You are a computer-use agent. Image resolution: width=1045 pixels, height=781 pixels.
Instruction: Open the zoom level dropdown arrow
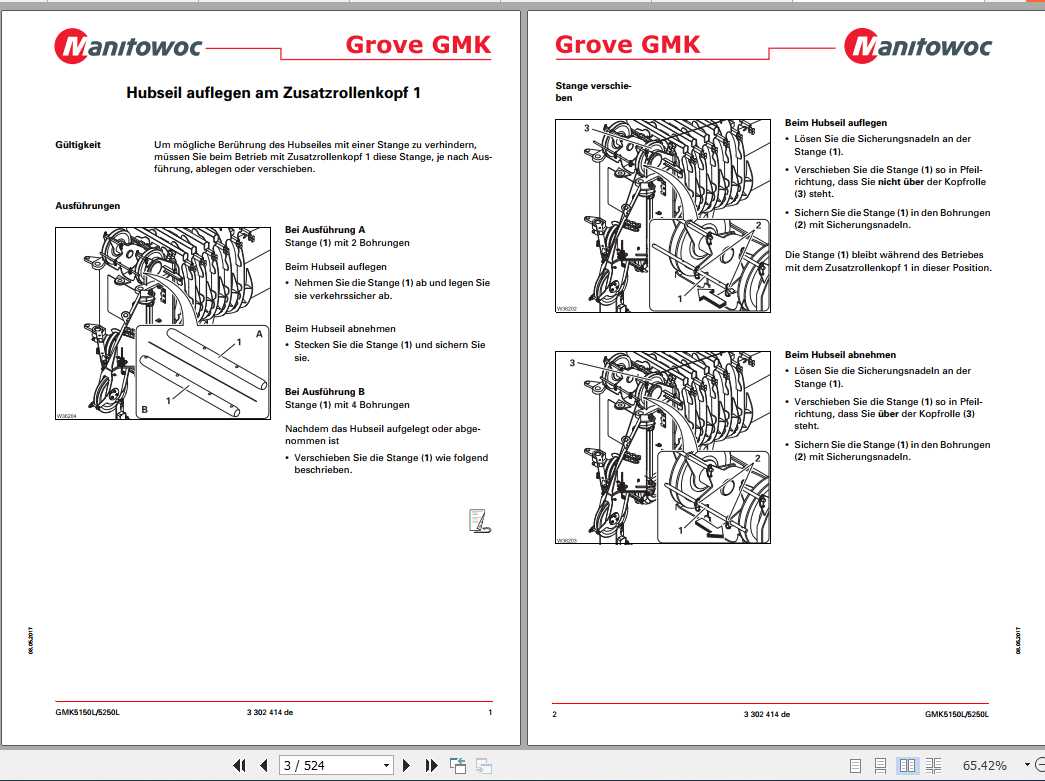pyautogui.click(x=1027, y=765)
